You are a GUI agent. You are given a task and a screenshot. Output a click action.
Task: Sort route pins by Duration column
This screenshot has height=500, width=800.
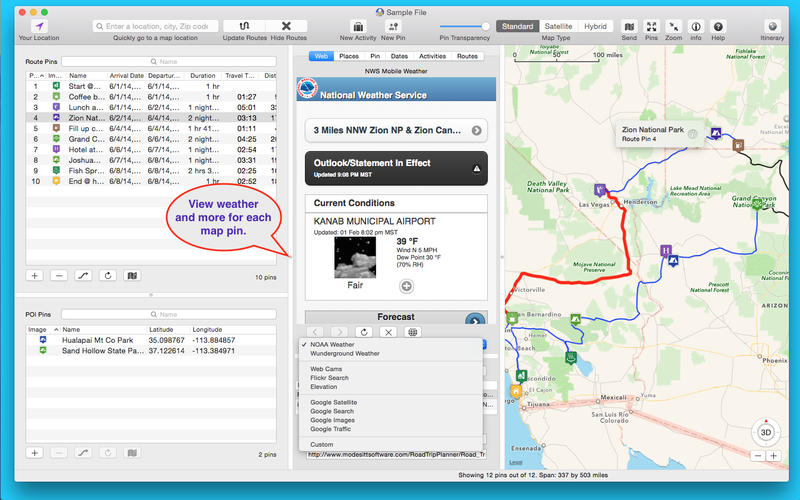(x=203, y=76)
